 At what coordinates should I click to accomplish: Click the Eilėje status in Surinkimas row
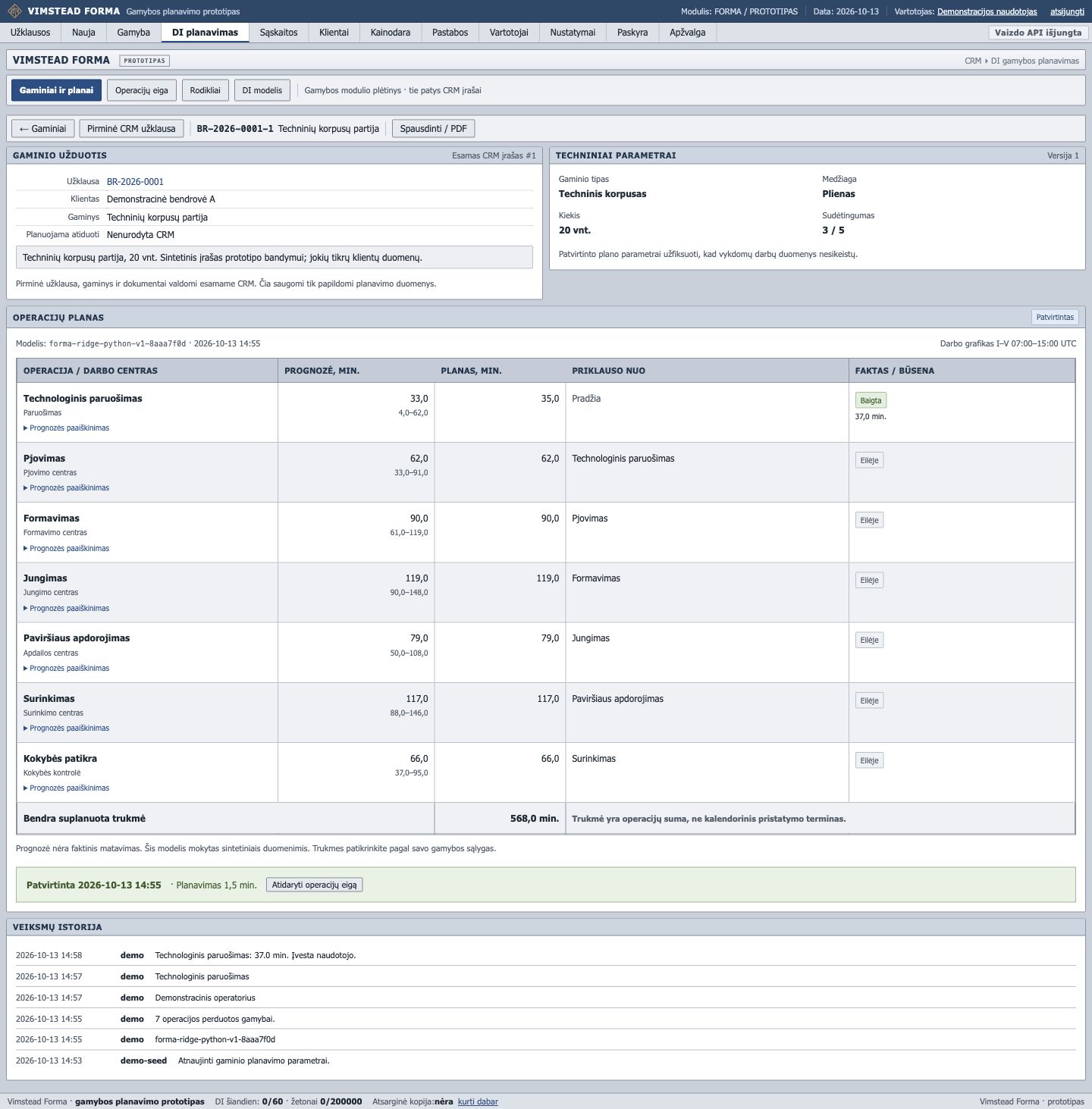[869, 700]
